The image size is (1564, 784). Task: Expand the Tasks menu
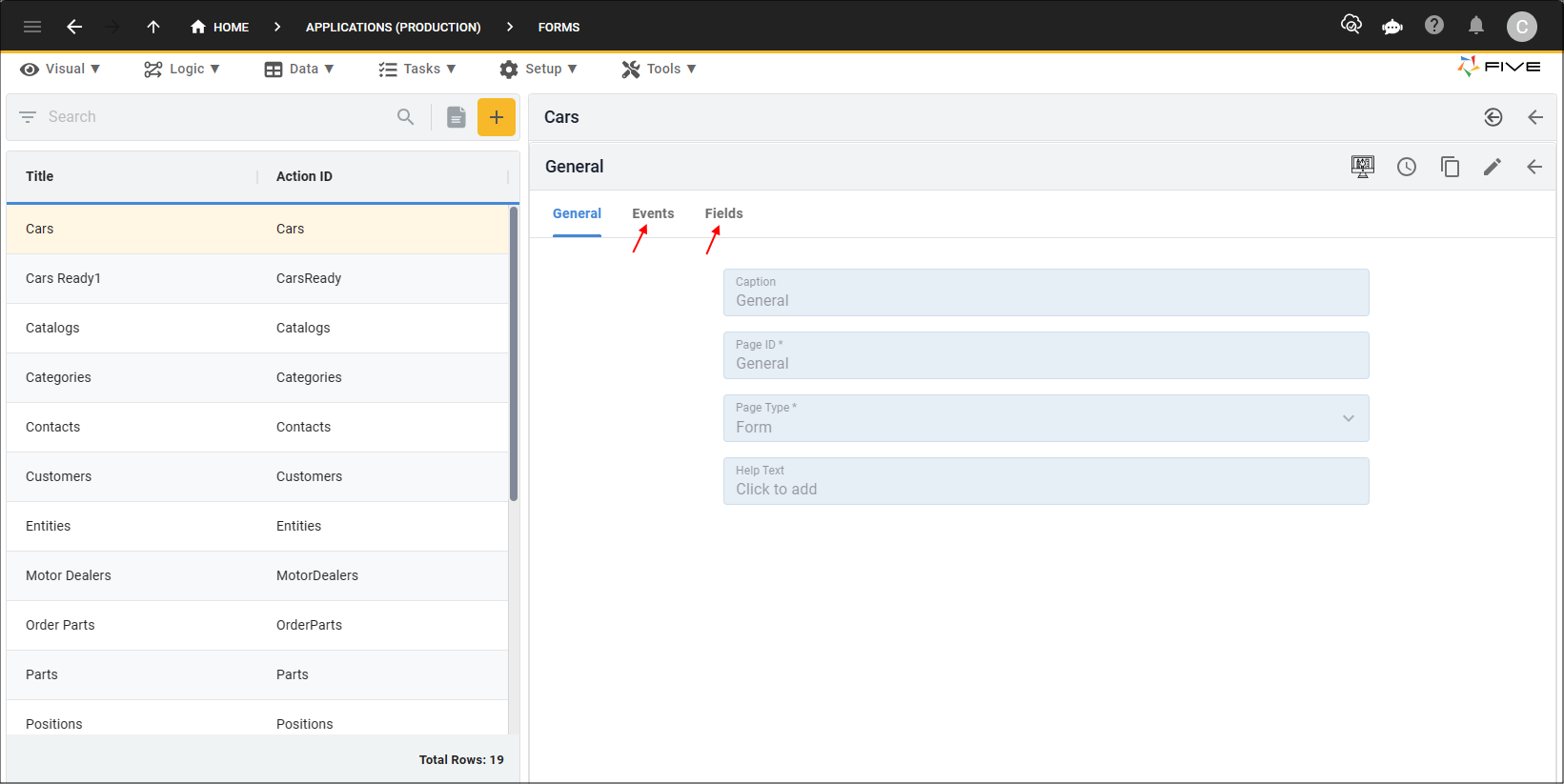[417, 69]
